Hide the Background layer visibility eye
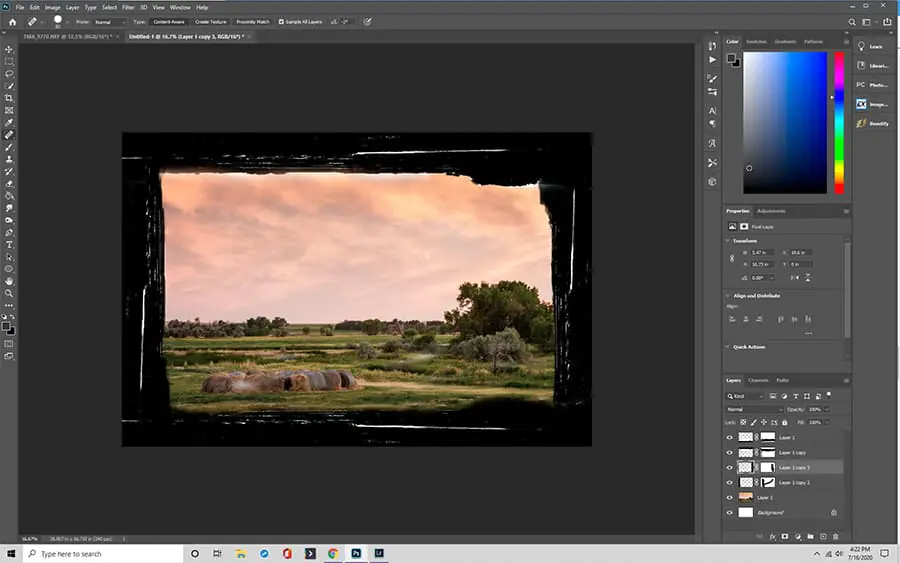900x563 pixels. [x=730, y=512]
